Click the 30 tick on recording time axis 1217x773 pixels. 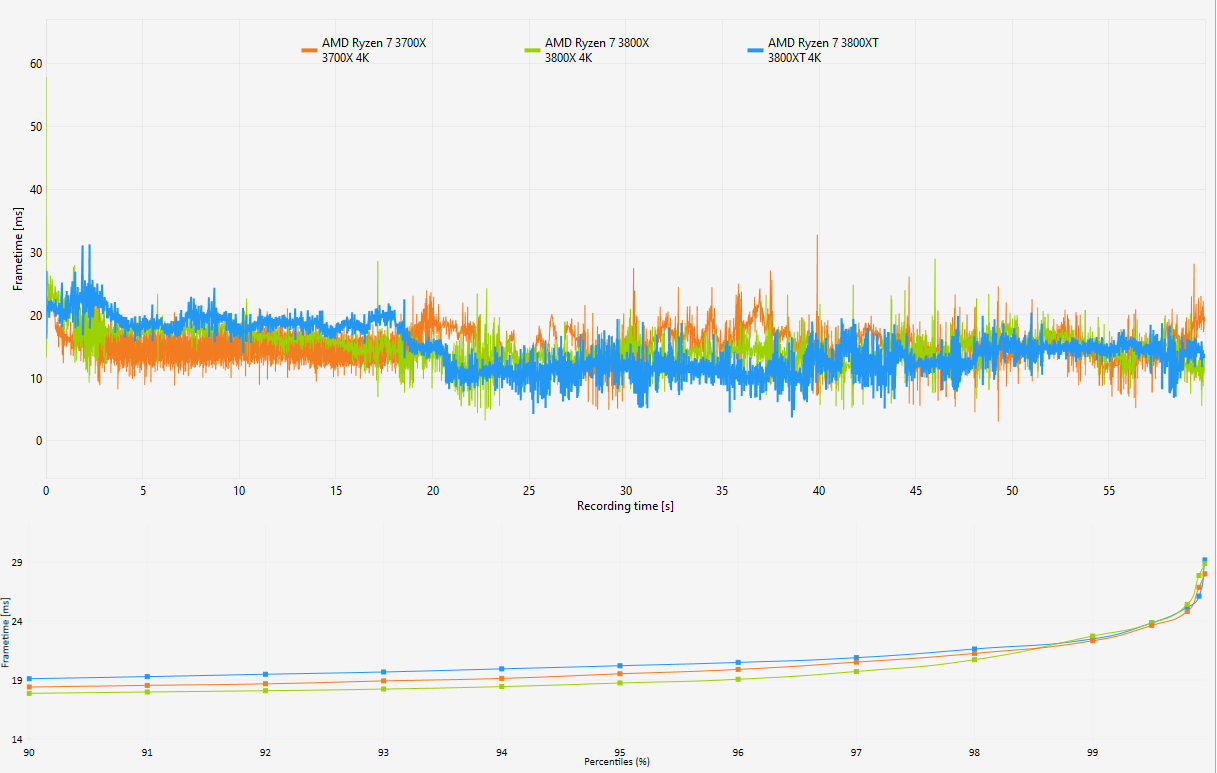pyautogui.click(x=625, y=491)
